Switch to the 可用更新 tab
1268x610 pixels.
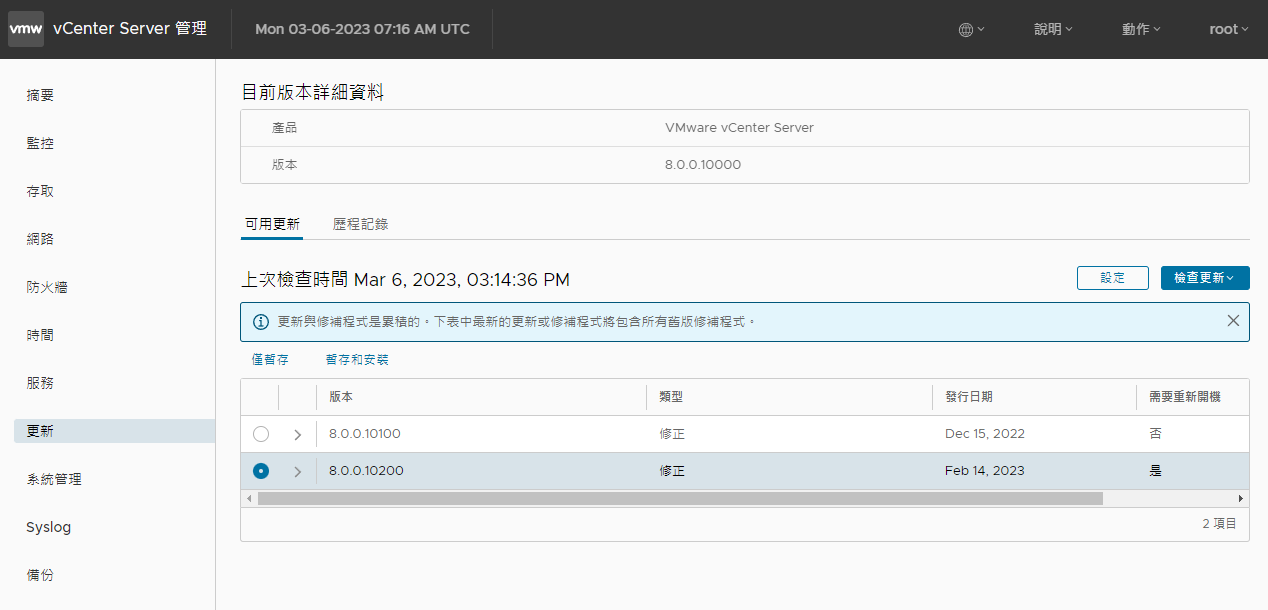[x=272, y=224]
